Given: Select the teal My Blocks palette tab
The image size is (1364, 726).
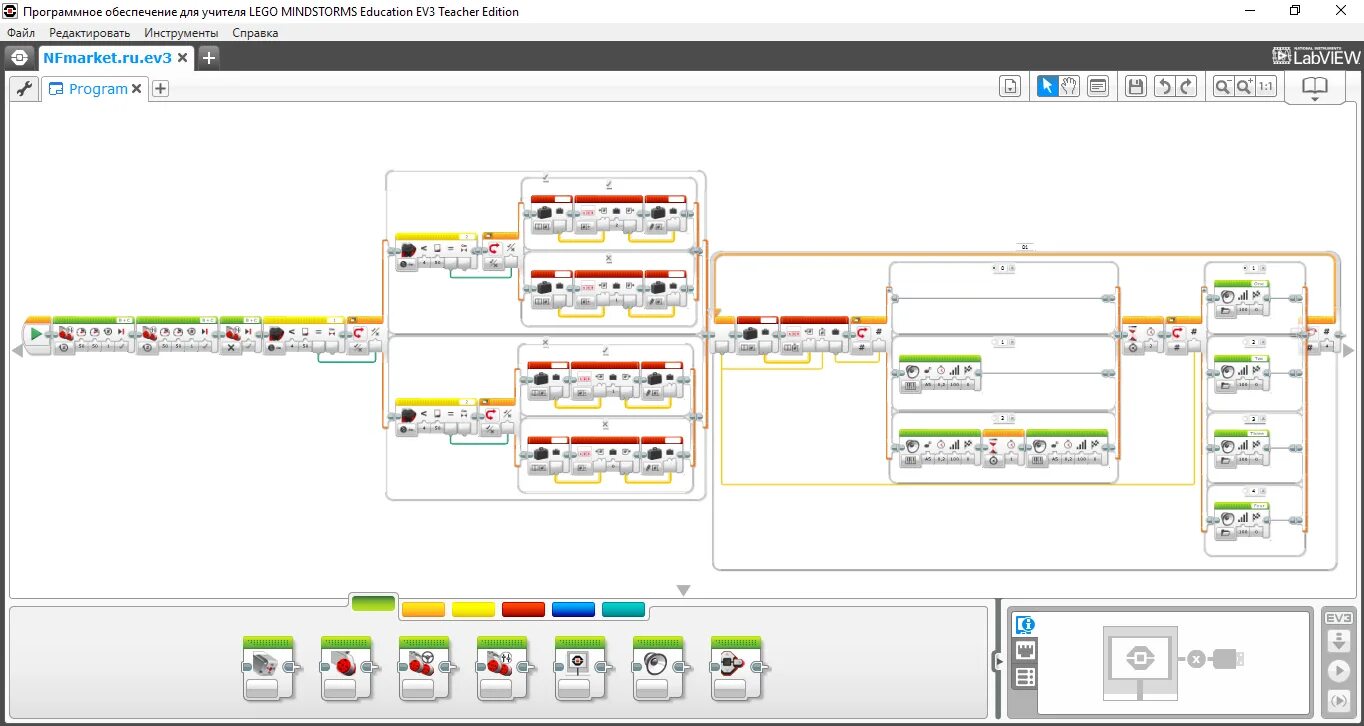Looking at the screenshot, I should [x=623, y=609].
